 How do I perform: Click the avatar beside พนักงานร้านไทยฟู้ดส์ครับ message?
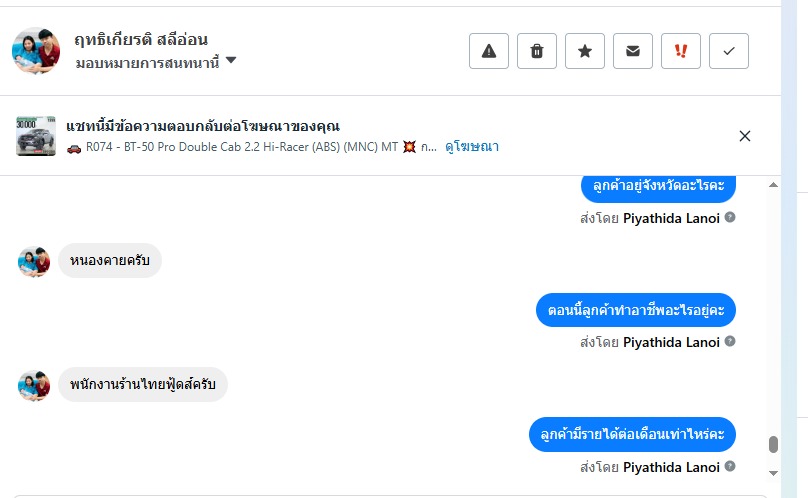[34, 385]
